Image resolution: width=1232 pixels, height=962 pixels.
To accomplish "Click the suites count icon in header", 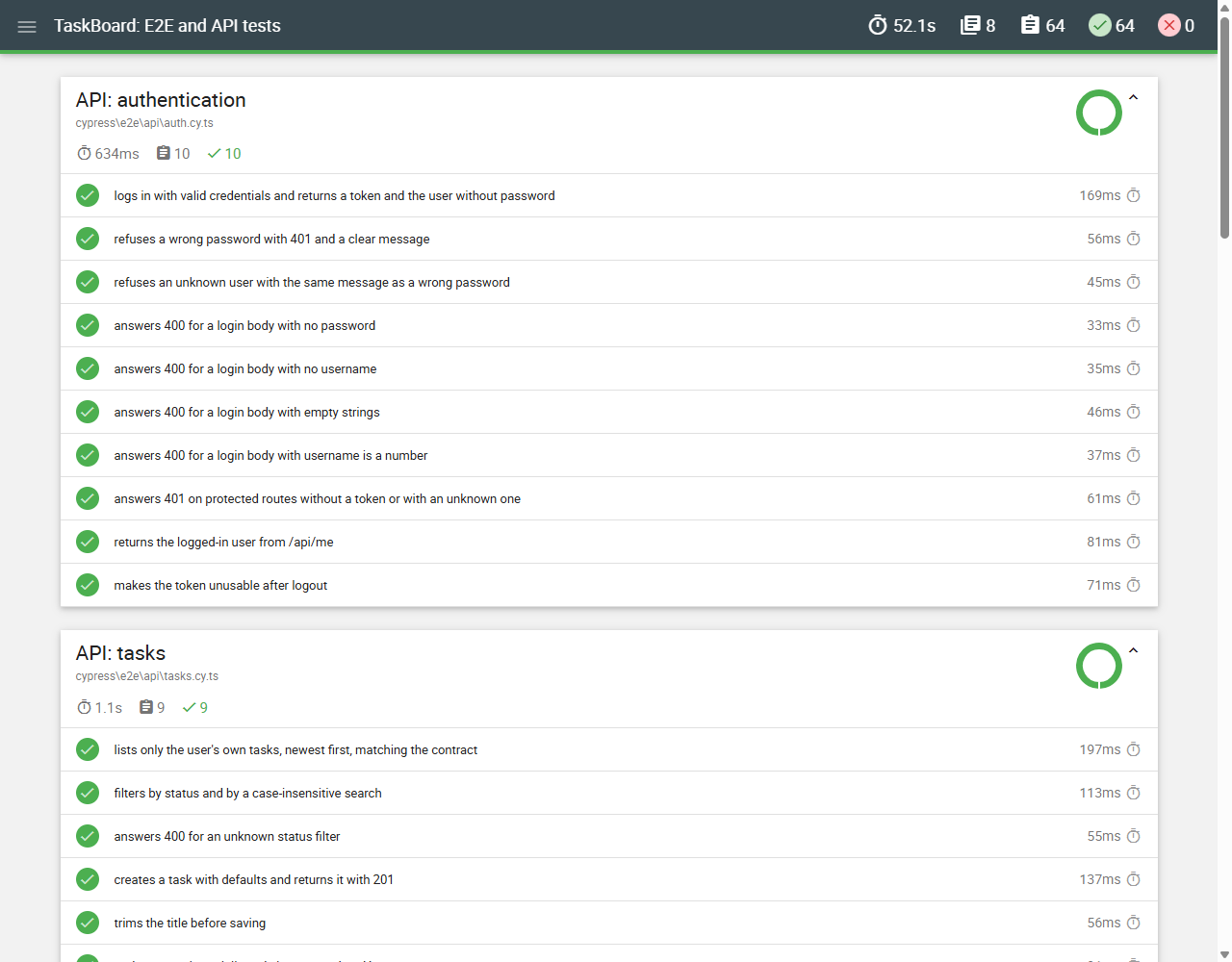I will 970,25.
